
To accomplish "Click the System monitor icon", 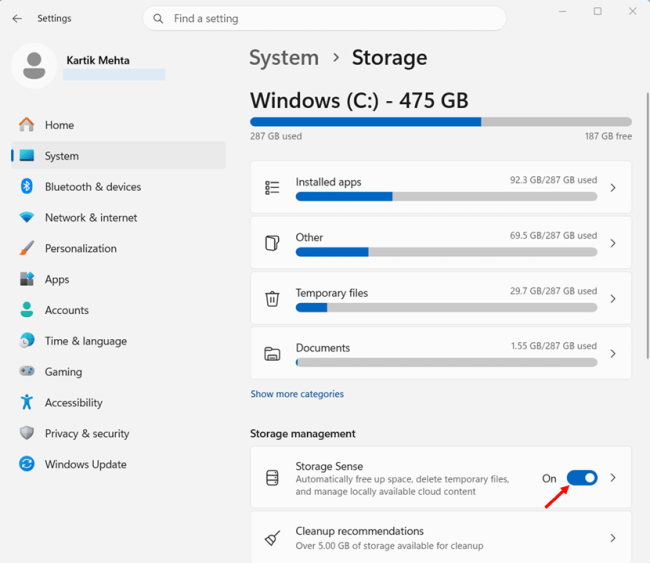I will [27, 155].
